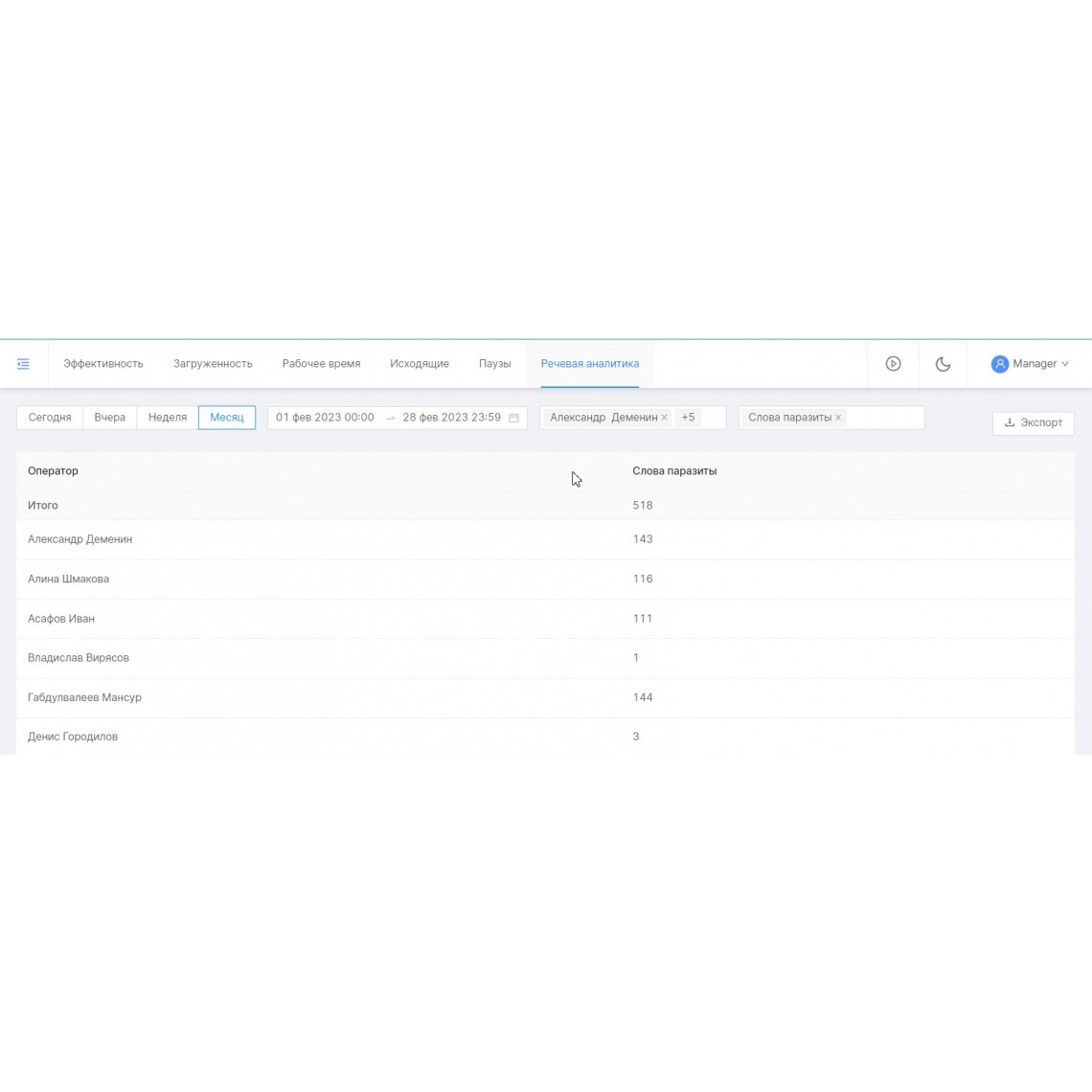Remove the Александр Деменин operator tag
This screenshot has height=1092, width=1092.
(665, 417)
